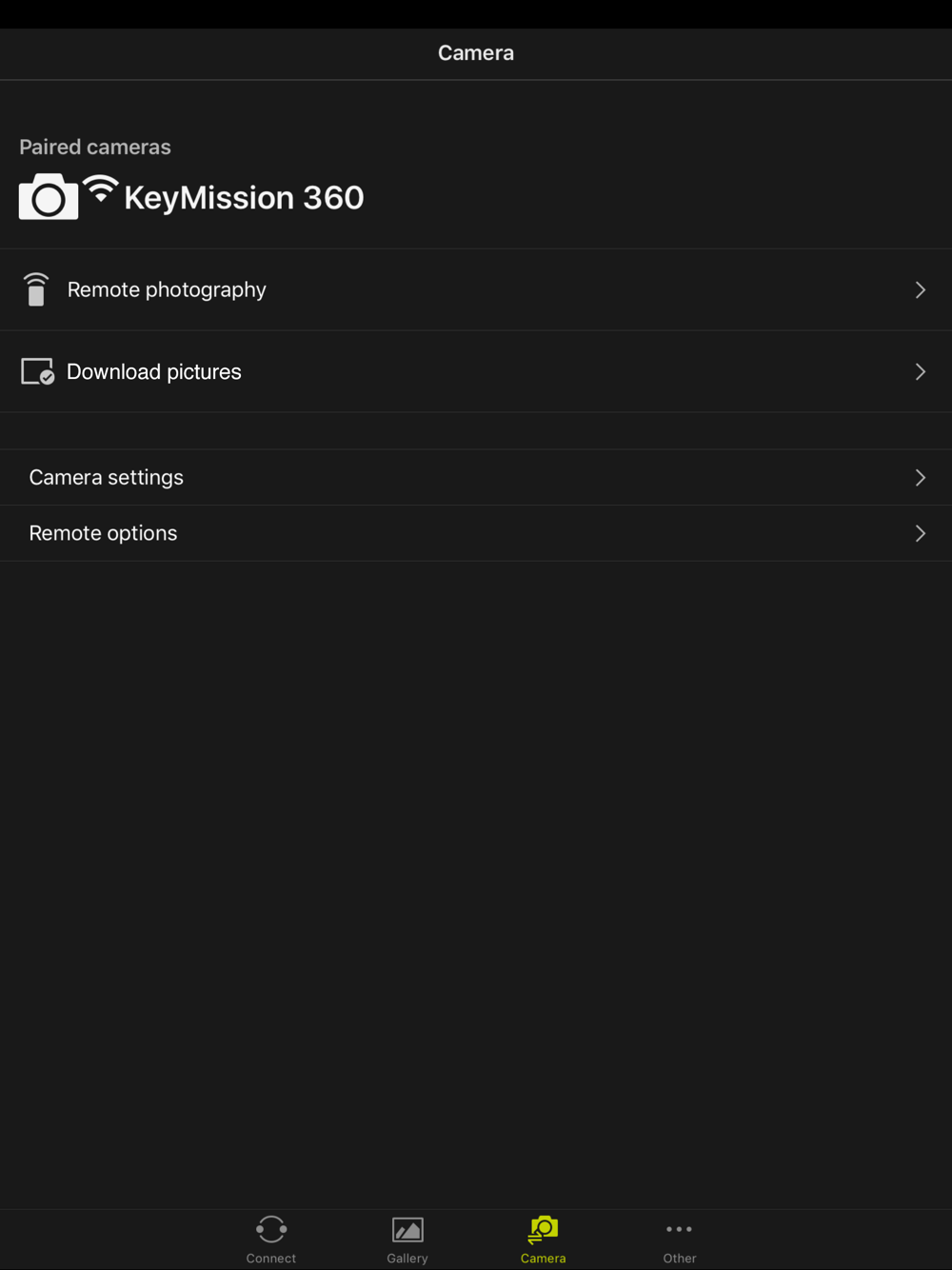Open Download pictures
The image size is (952, 1270).
[476, 371]
